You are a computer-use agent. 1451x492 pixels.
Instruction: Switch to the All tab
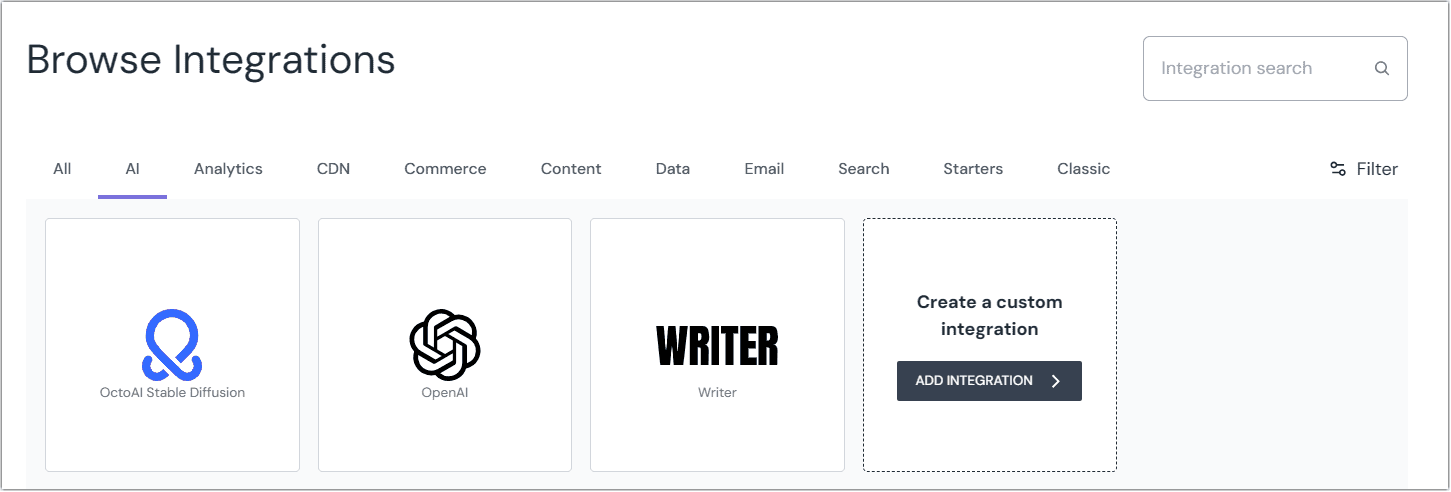click(x=62, y=169)
